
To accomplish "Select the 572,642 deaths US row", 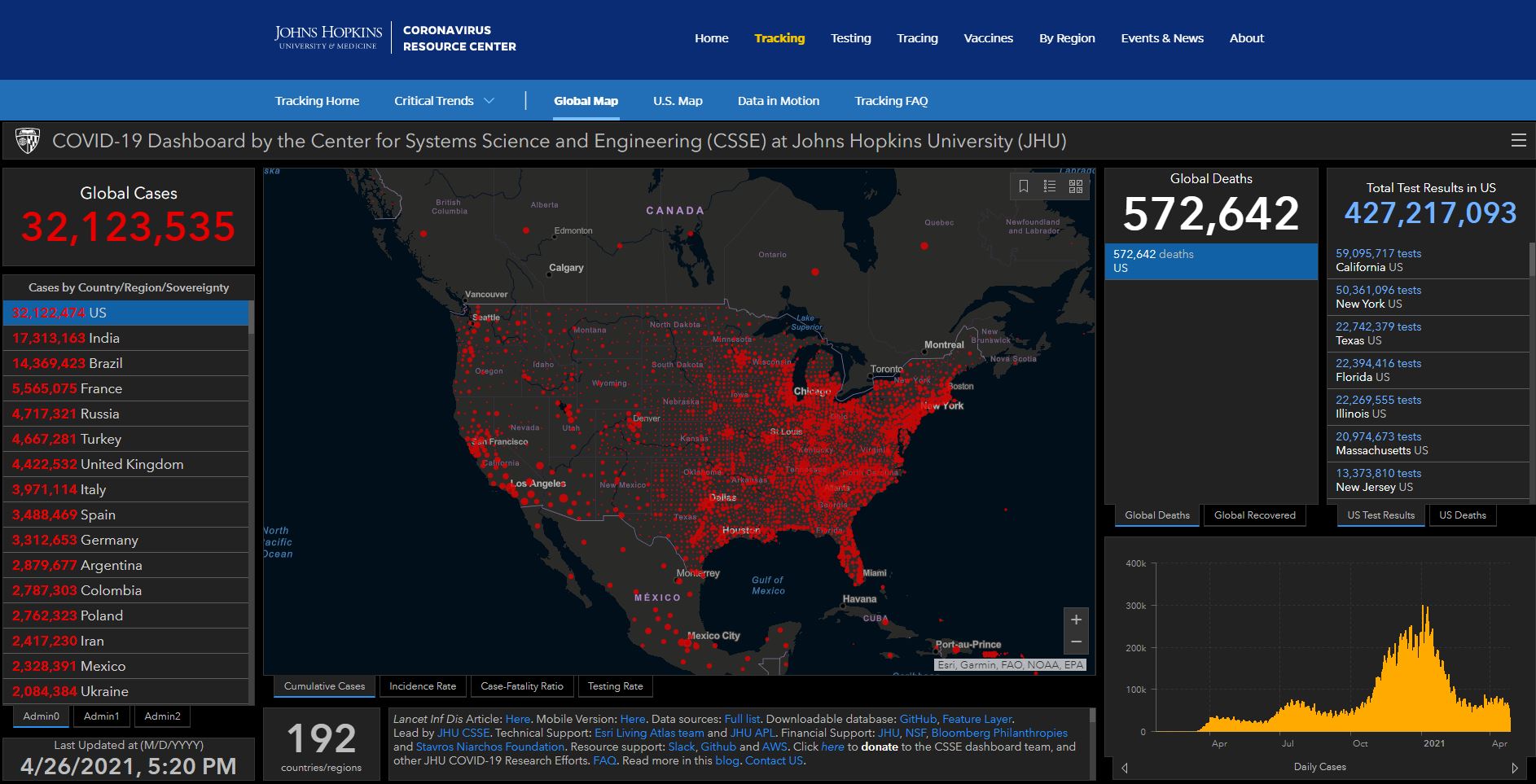I will 1211,261.
